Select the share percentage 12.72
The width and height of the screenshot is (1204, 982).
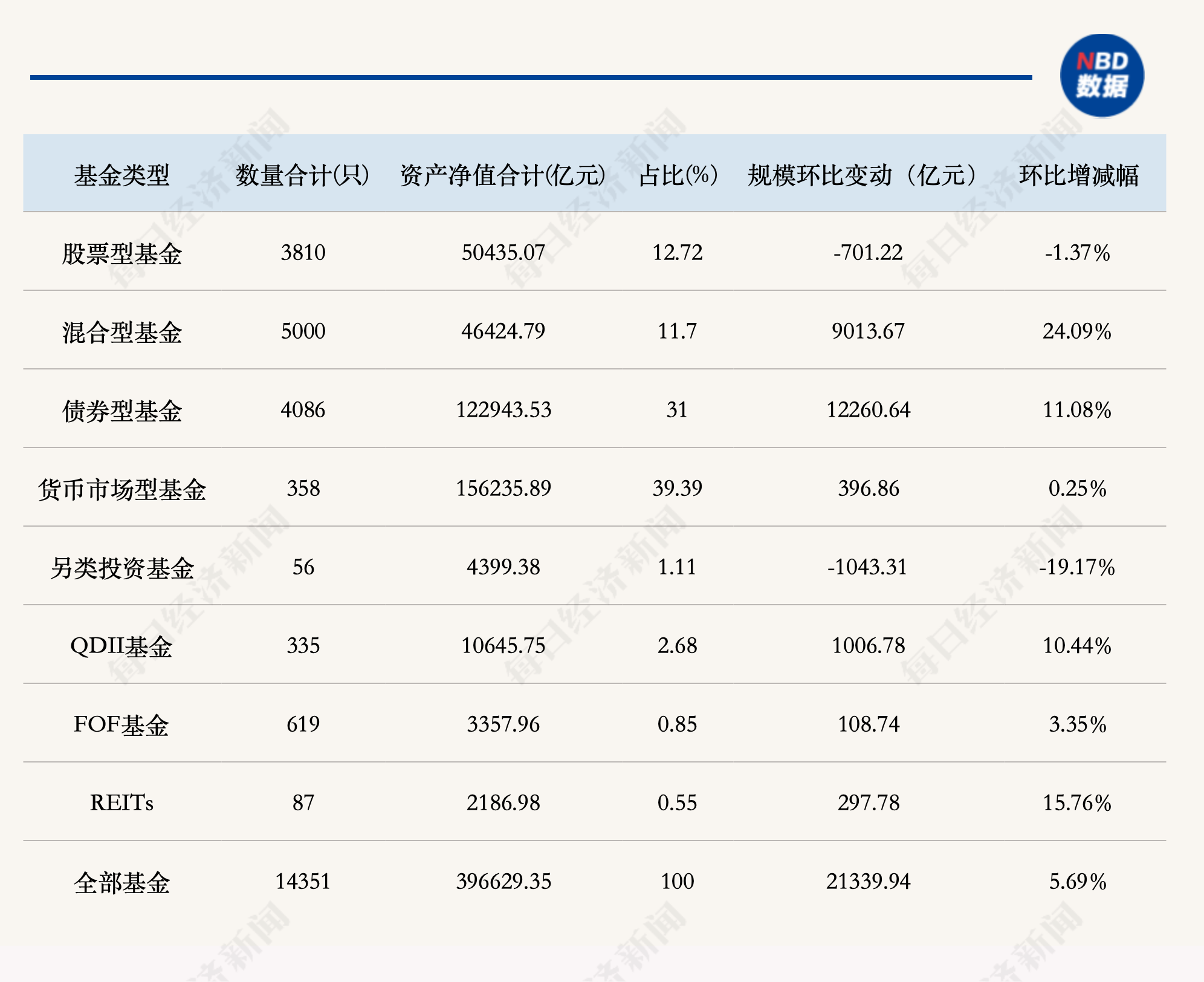click(x=677, y=252)
